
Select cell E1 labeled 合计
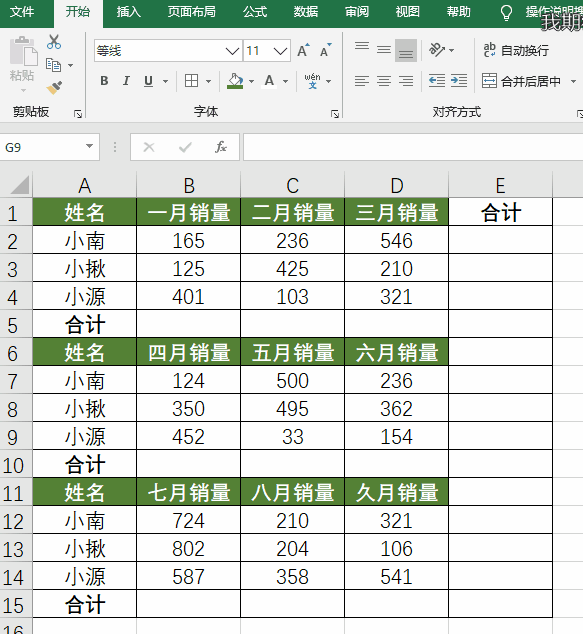pos(501,212)
